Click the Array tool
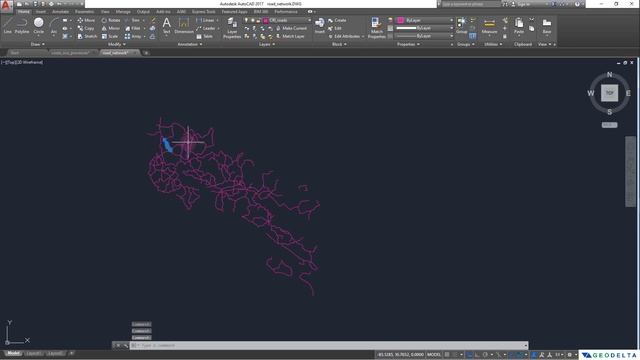 (x=133, y=36)
